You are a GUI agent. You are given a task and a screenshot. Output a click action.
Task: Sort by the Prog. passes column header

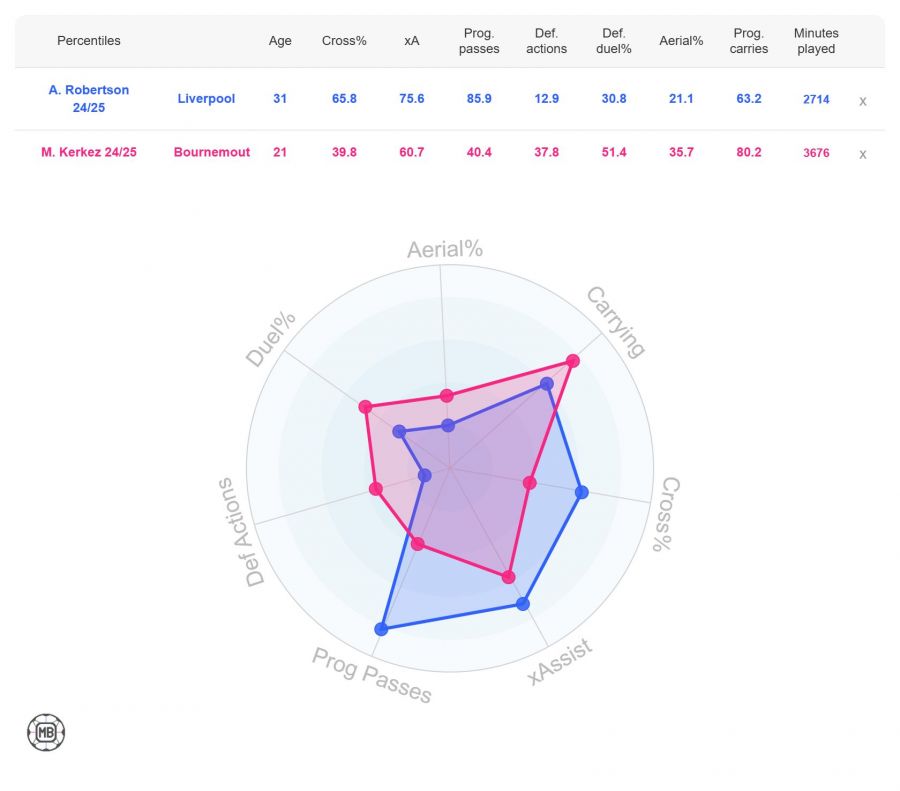pos(479,41)
